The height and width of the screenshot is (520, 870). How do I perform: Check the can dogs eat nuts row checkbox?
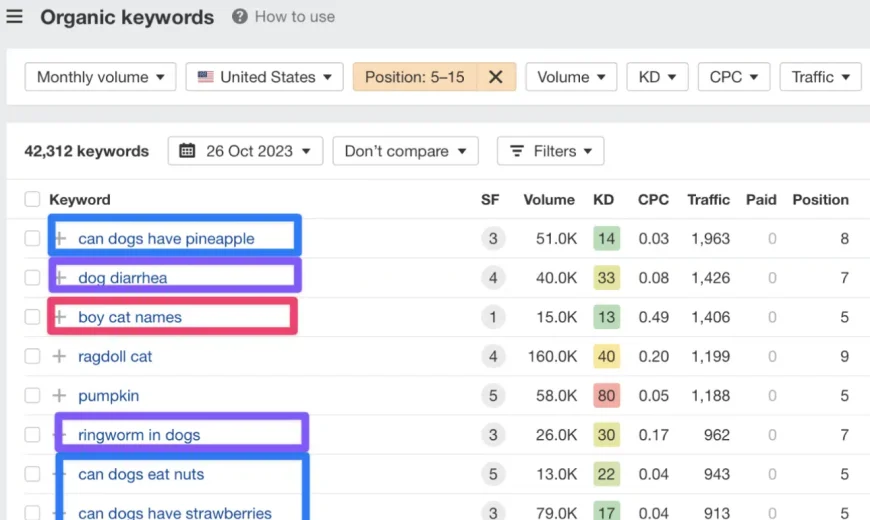point(32,474)
